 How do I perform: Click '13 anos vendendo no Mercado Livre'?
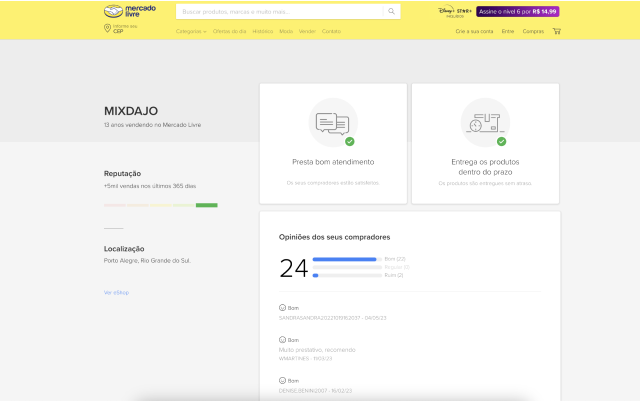[x=152, y=125]
